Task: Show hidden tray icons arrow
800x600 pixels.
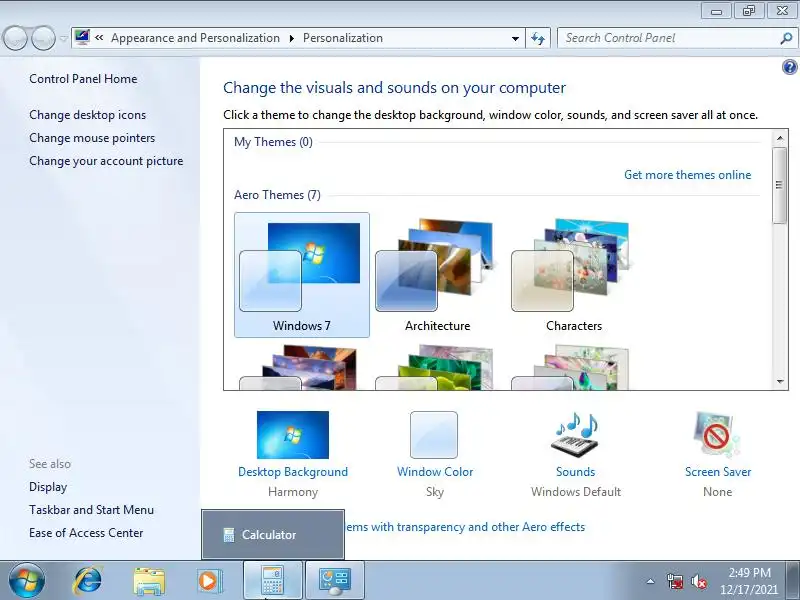Action: [x=651, y=581]
